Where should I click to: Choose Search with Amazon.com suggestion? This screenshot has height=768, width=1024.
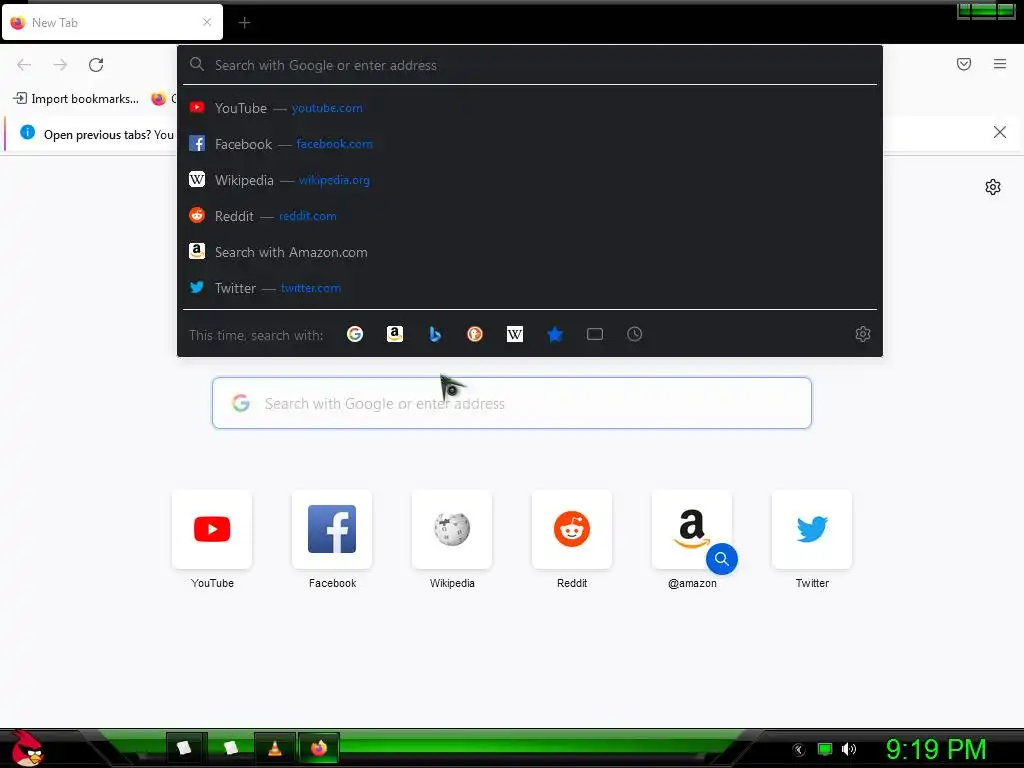(x=530, y=251)
